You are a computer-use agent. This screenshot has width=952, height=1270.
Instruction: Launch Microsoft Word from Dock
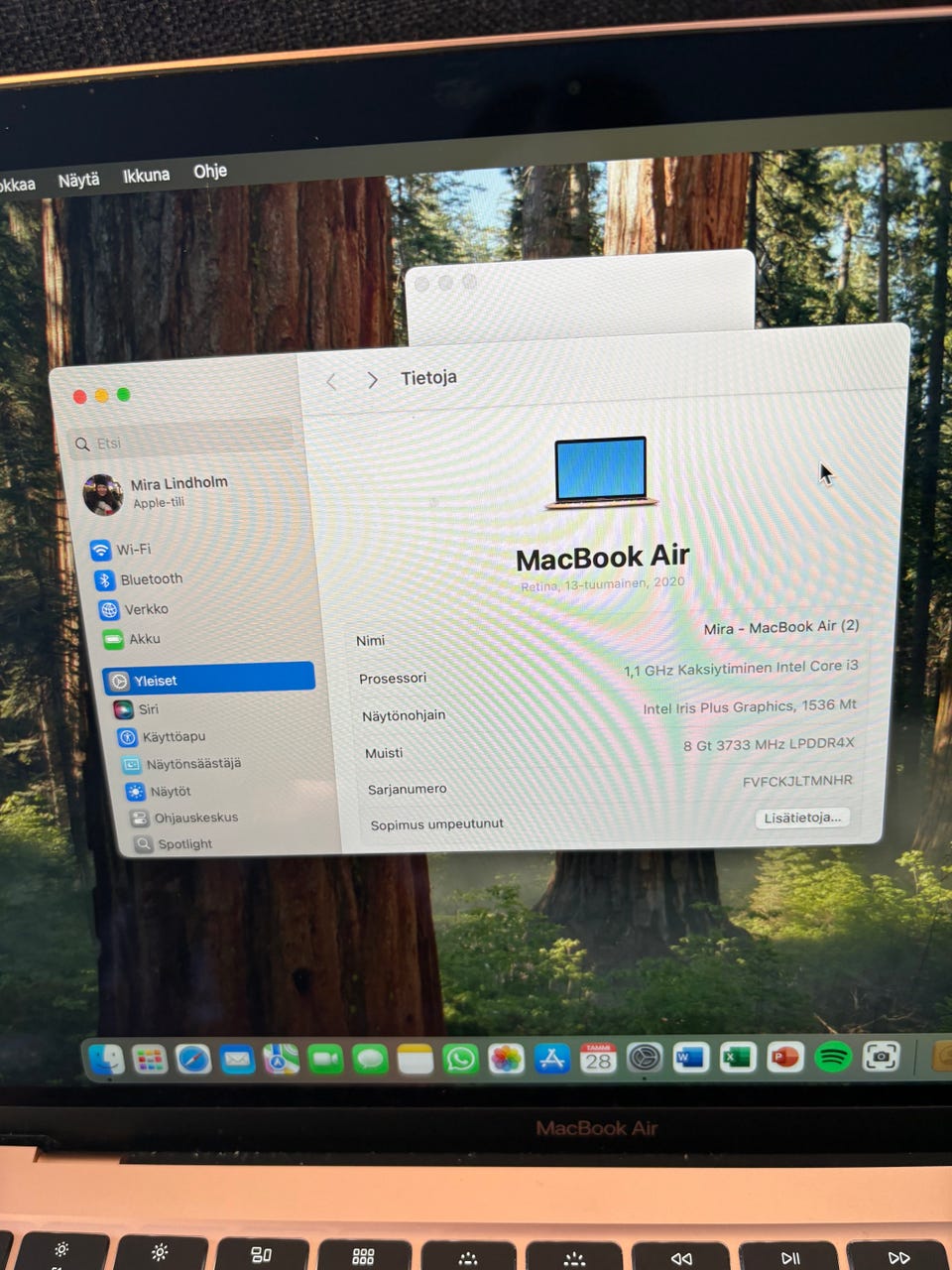point(690,1058)
